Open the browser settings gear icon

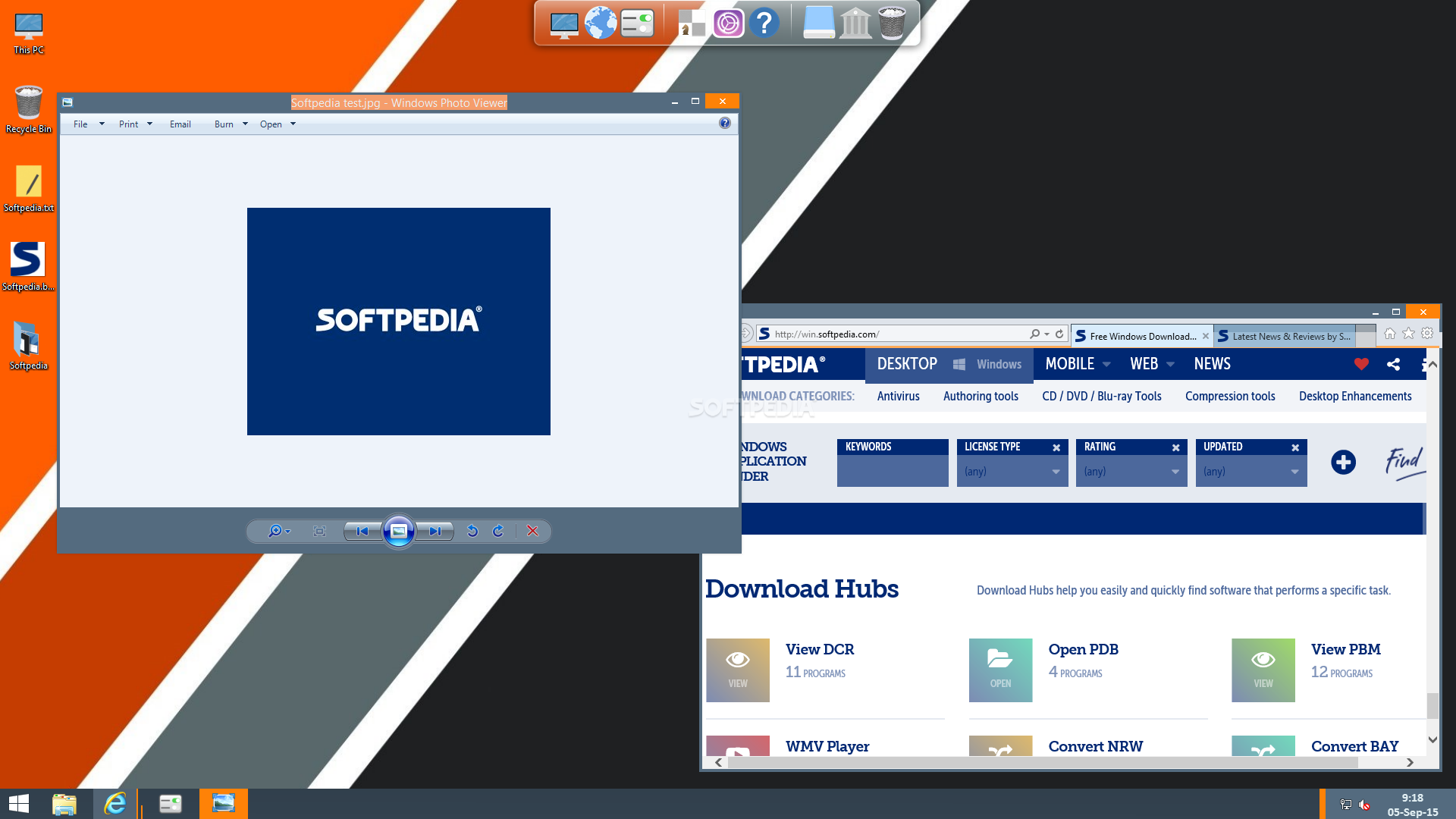[1427, 334]
